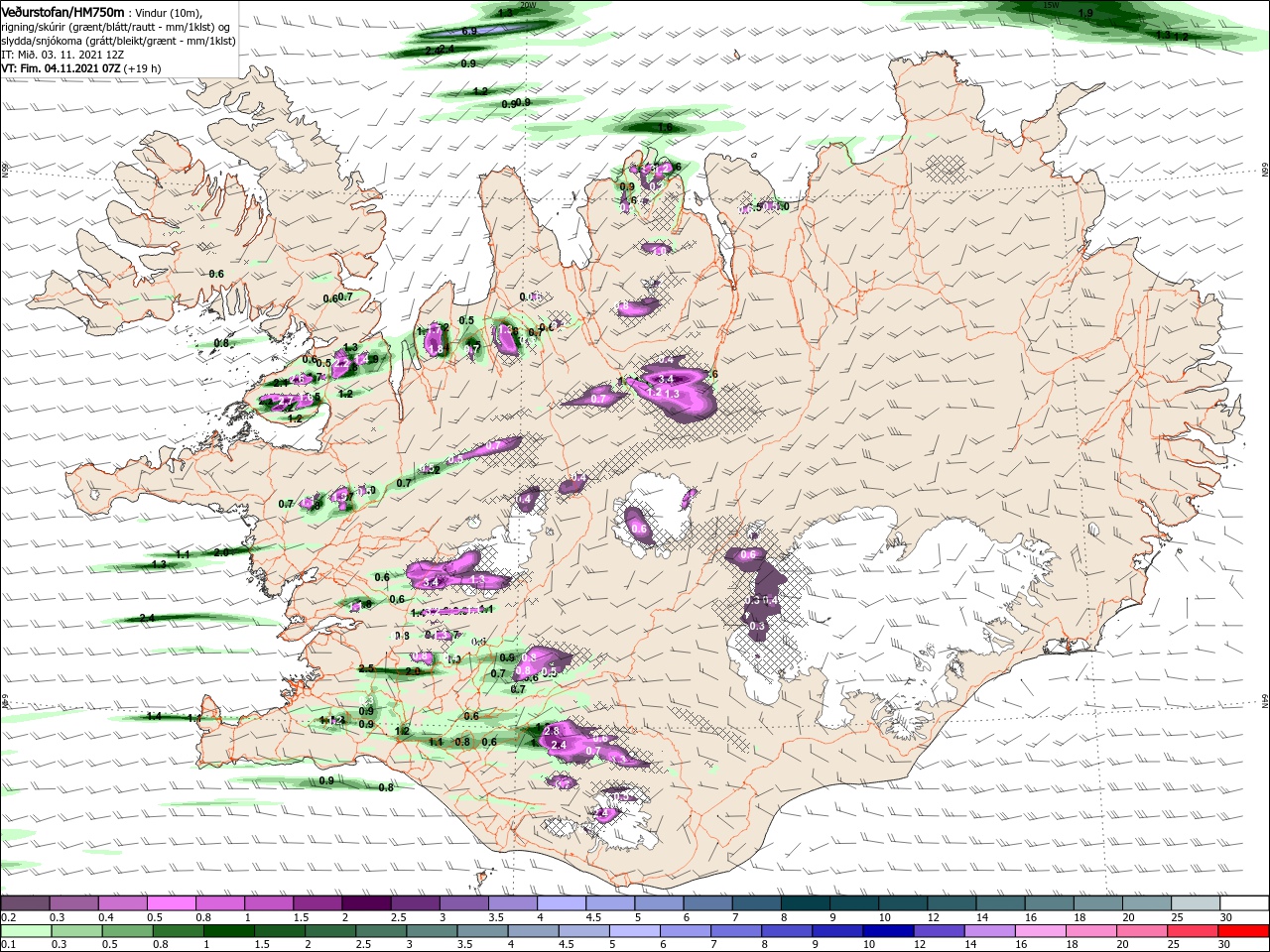1270x952 pixels.
Task: Click the 1.9 rain value offshore at top right
Action: coord(1085,13)
